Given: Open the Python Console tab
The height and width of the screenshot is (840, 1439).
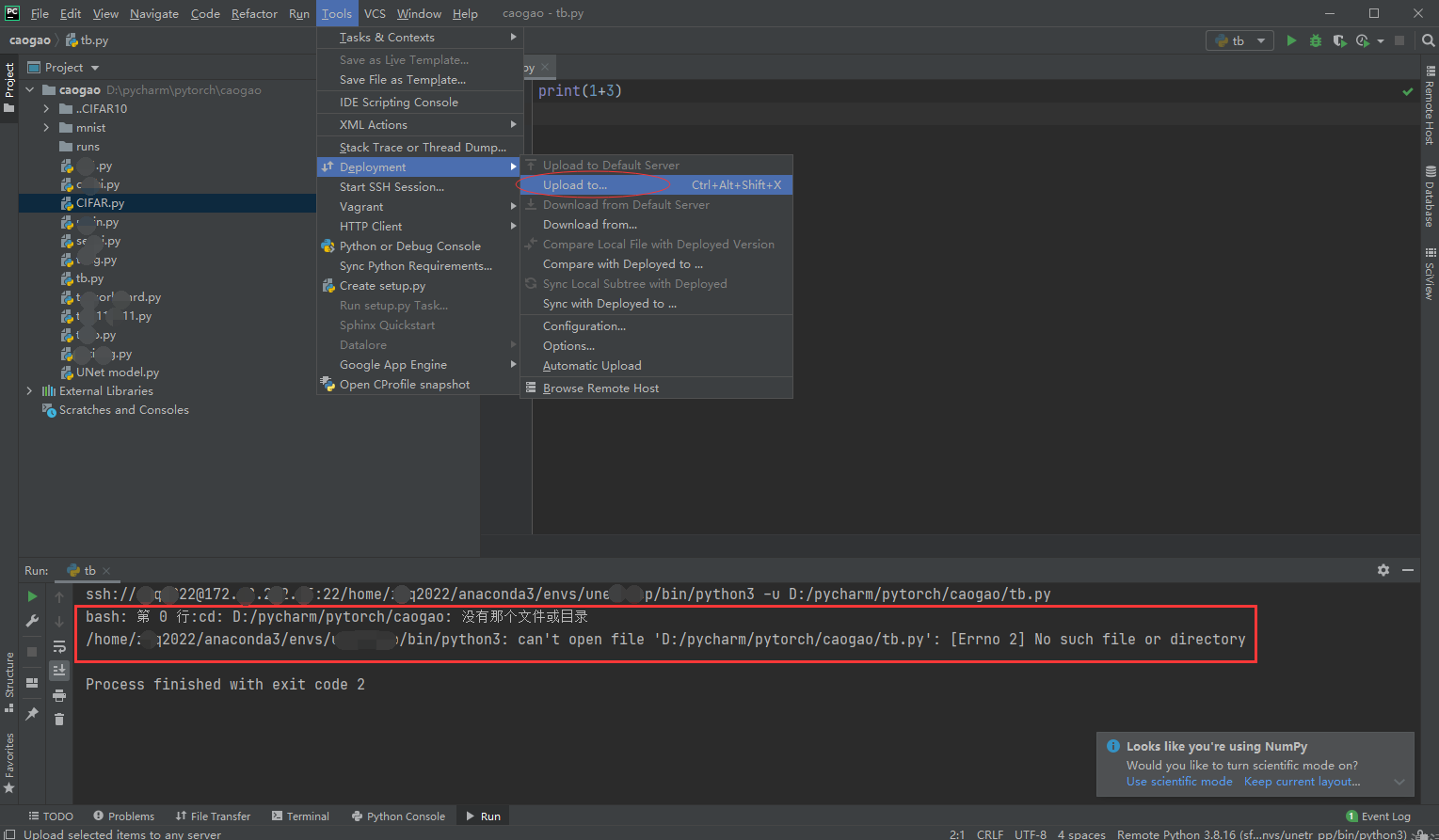Looking at the screenshot, I should pos(398,816).
